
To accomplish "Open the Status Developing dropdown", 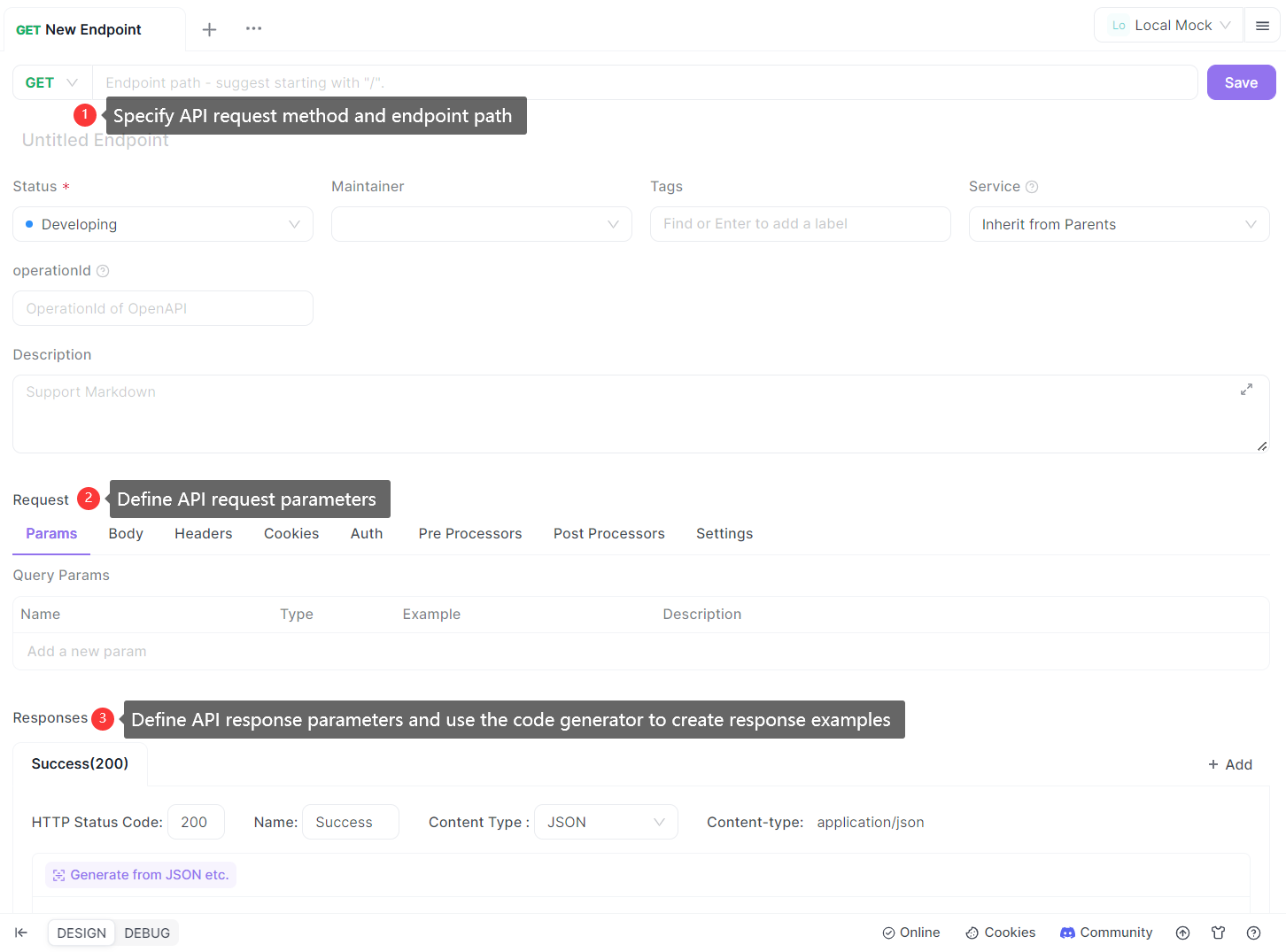I will click(x=163, y=224).
